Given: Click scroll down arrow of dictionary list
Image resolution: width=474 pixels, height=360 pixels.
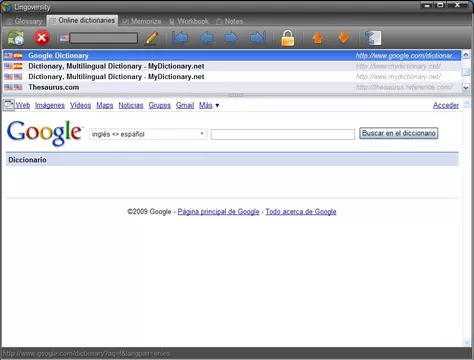Looking at the screenshot, I should pos(466,87).
